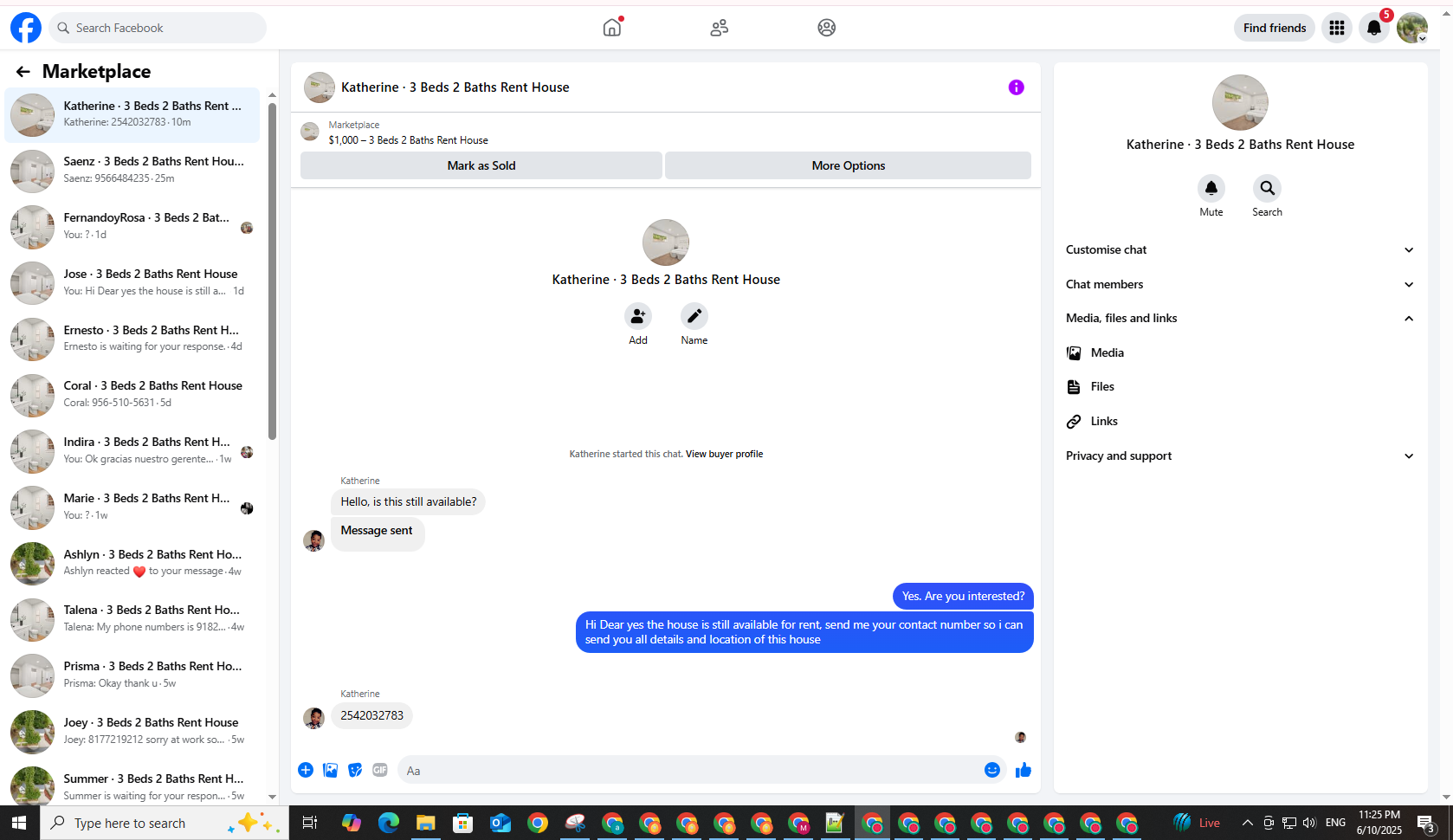
Task: Collapse Media, files and links section
Action: click(1240, 319)
